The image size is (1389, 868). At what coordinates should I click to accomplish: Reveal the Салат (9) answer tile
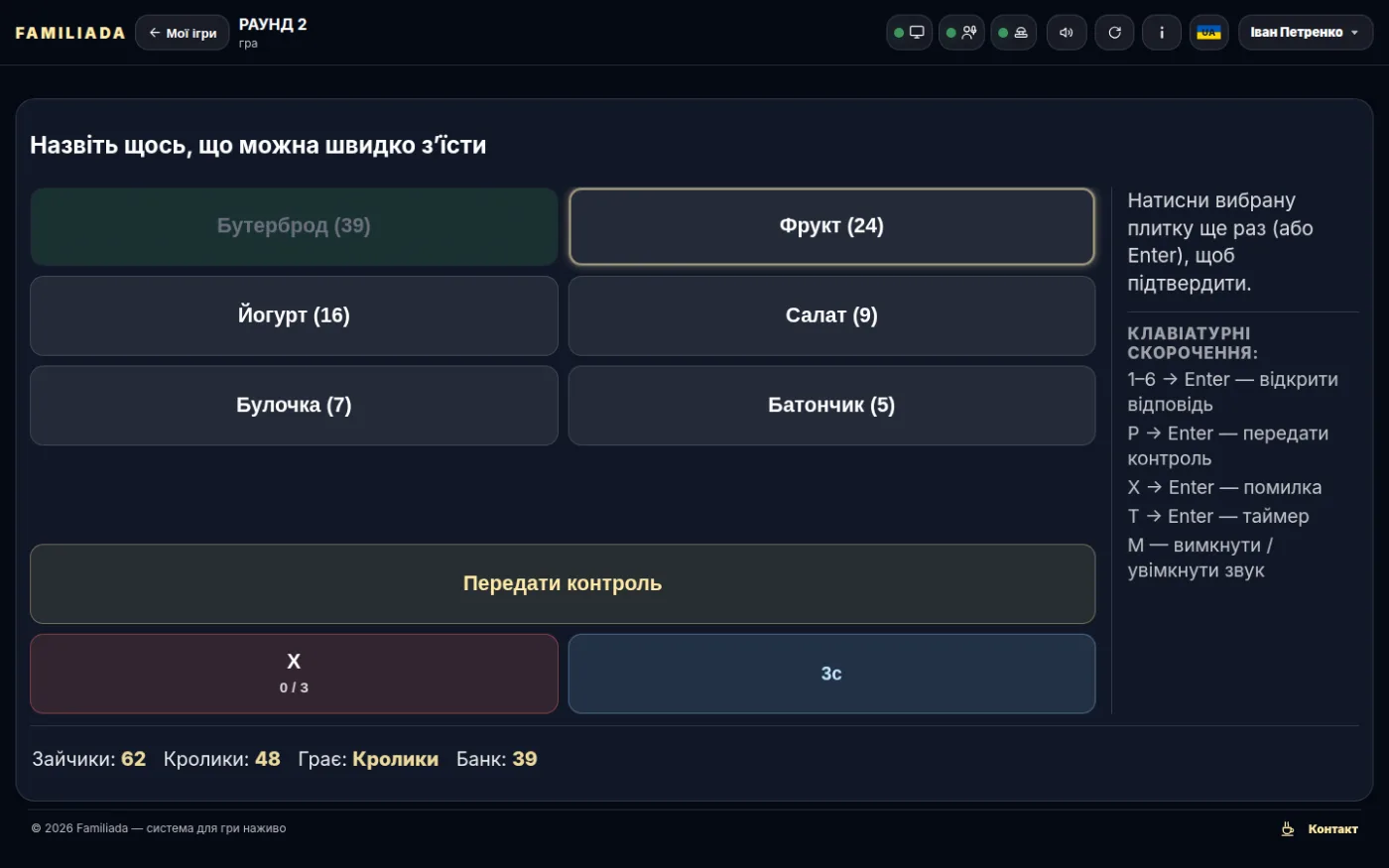point(831,315)
